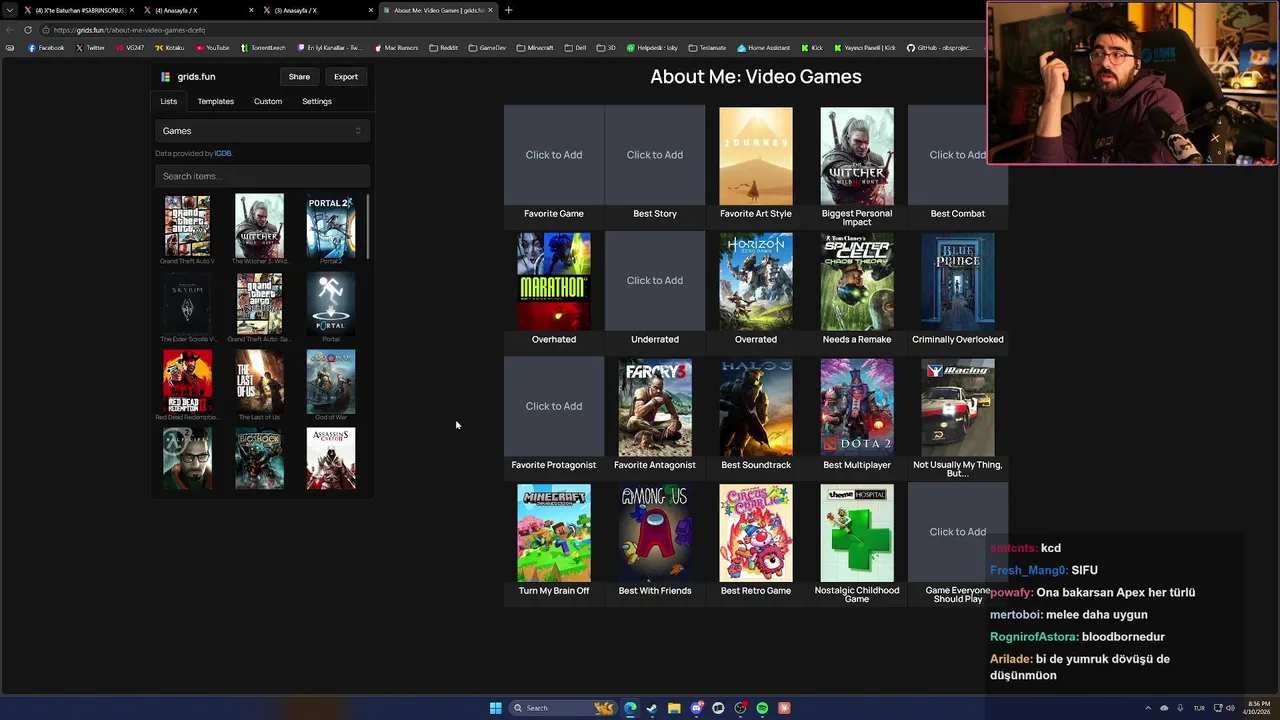Reload the page with refresh button
Screen dimensions: 1280x720
[x=28, y=30]
